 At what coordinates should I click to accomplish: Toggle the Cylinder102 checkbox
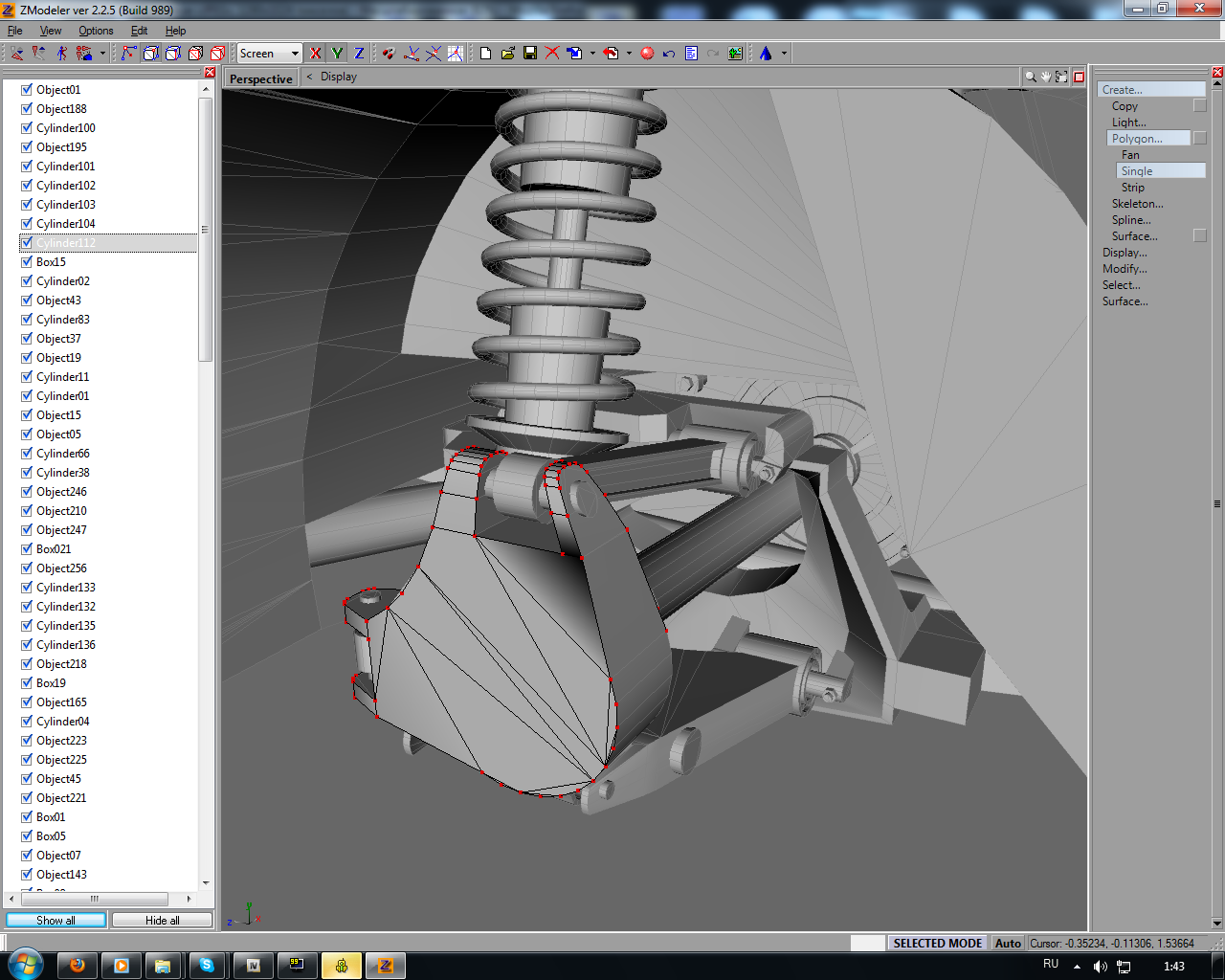[27, 185]
